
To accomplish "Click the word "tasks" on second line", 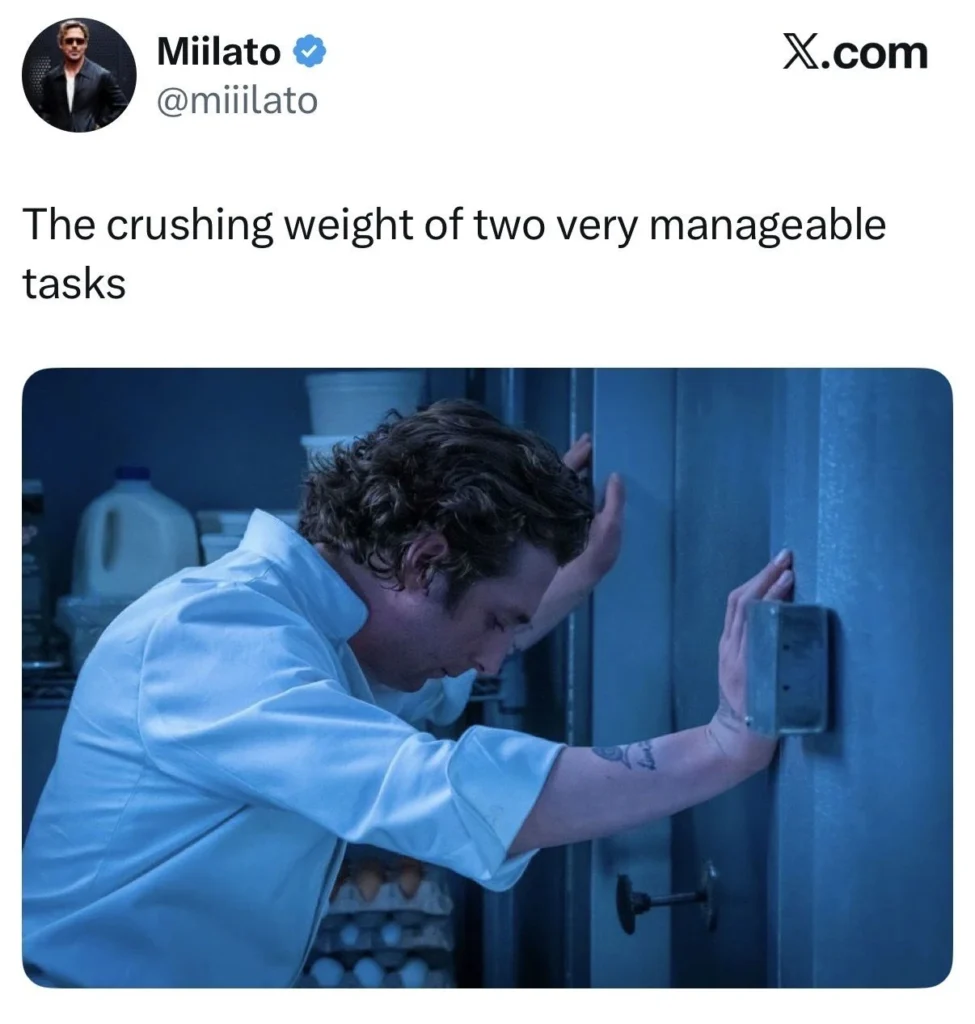I will coord(74,284).
